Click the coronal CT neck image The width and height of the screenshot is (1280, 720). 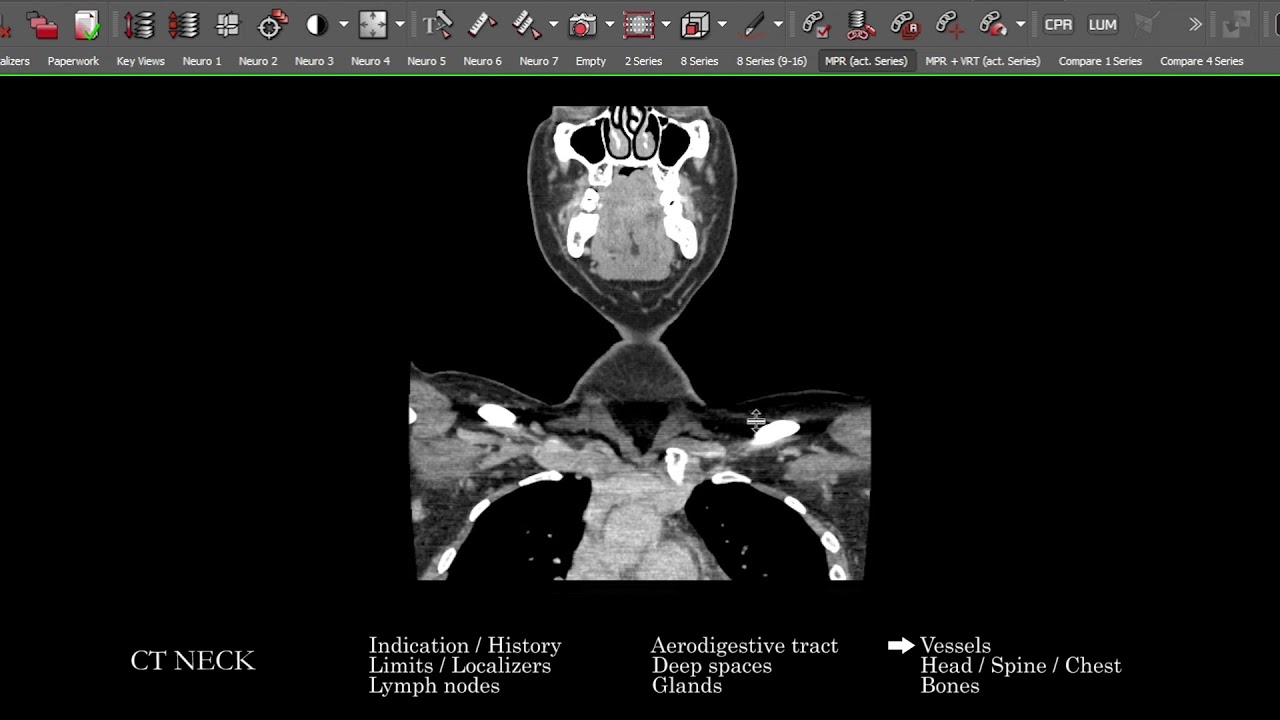tap(640, 343)
